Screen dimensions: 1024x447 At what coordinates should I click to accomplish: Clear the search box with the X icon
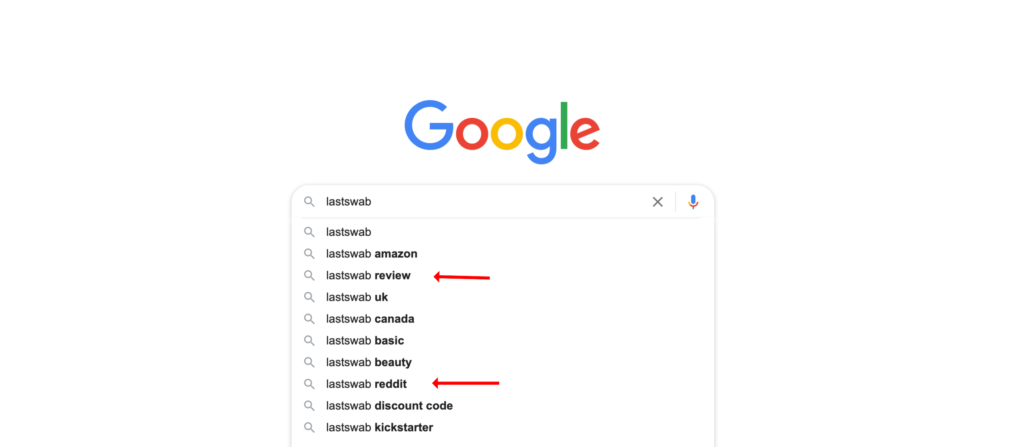657,202
